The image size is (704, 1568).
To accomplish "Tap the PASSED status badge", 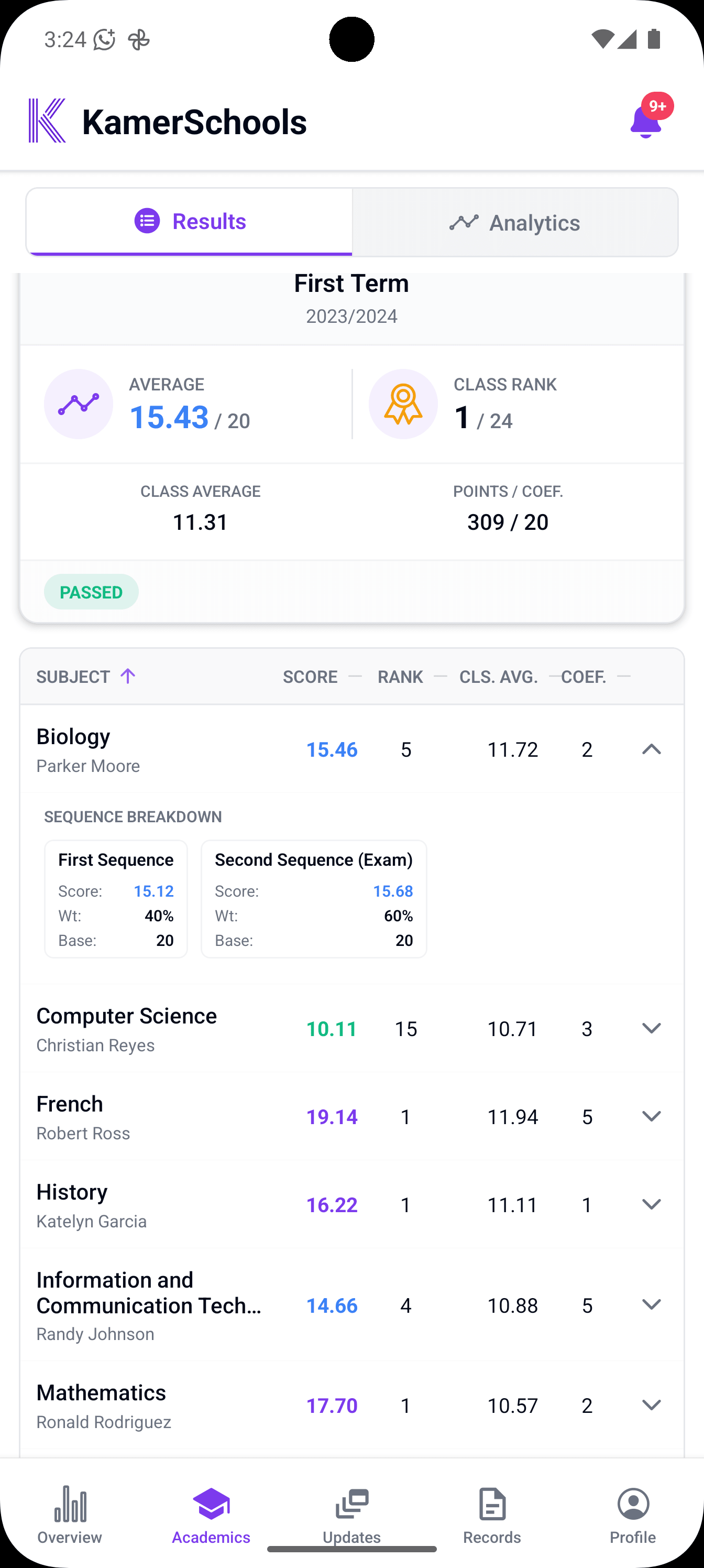I will coord(91,592).
